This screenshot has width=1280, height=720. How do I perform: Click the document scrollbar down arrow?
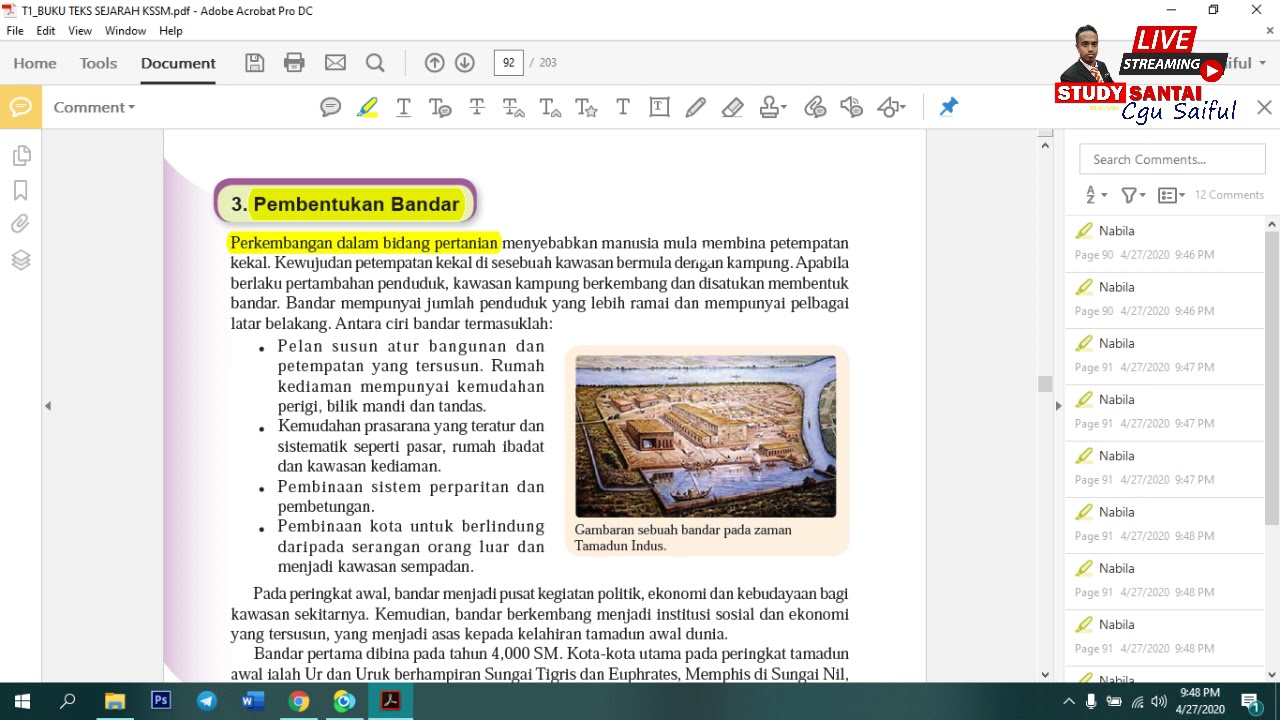1045,674
